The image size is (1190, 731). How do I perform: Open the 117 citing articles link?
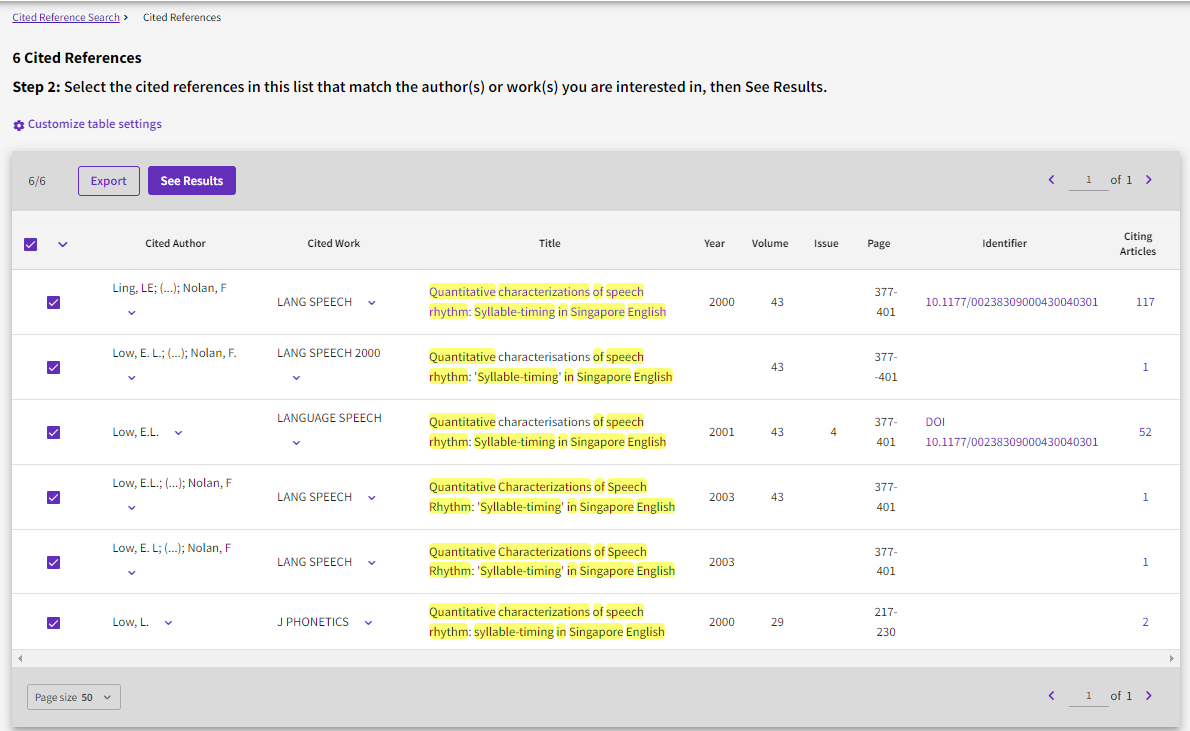coord(1145,302)
